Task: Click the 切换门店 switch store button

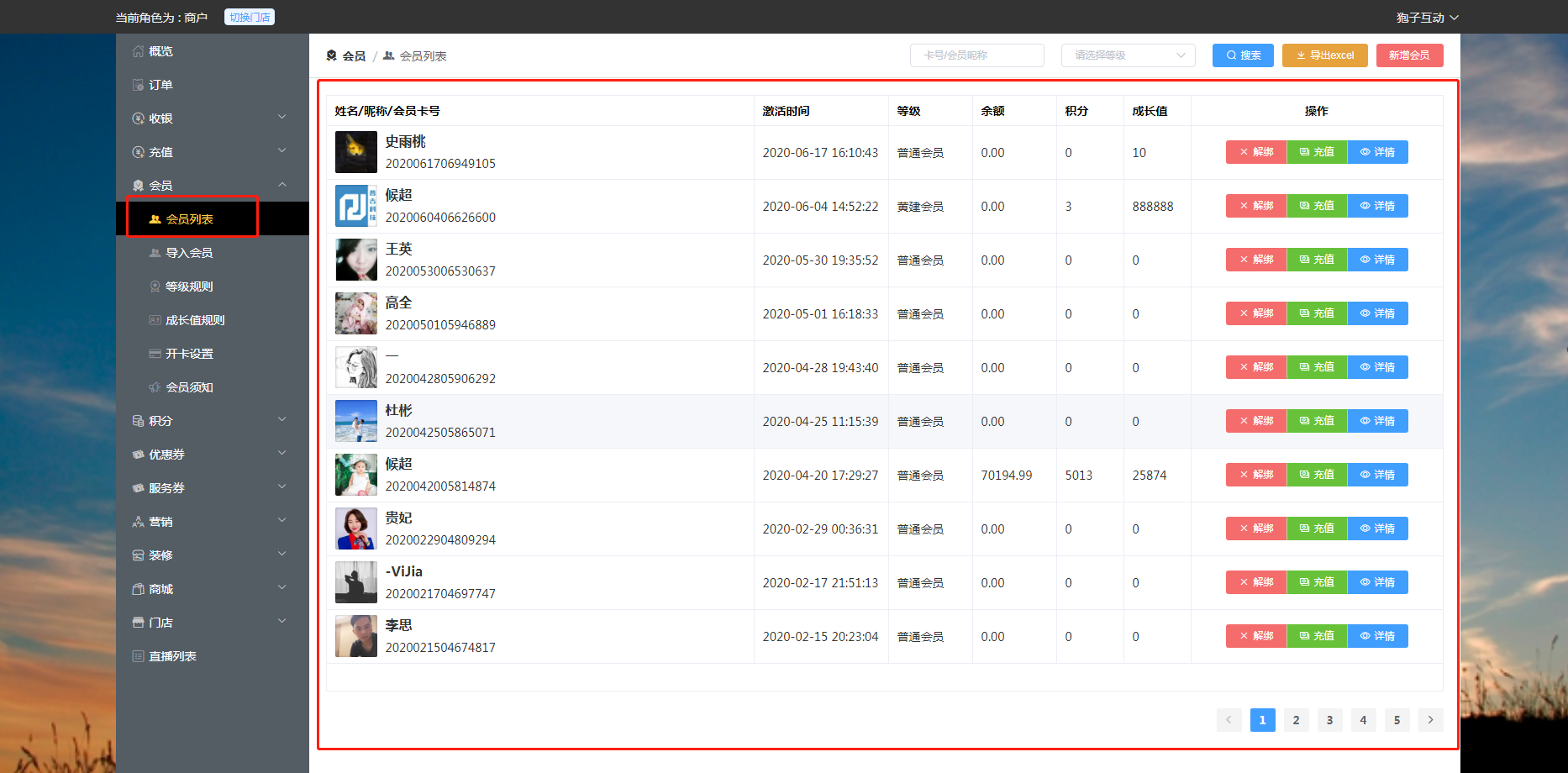Action: point(250,17)
